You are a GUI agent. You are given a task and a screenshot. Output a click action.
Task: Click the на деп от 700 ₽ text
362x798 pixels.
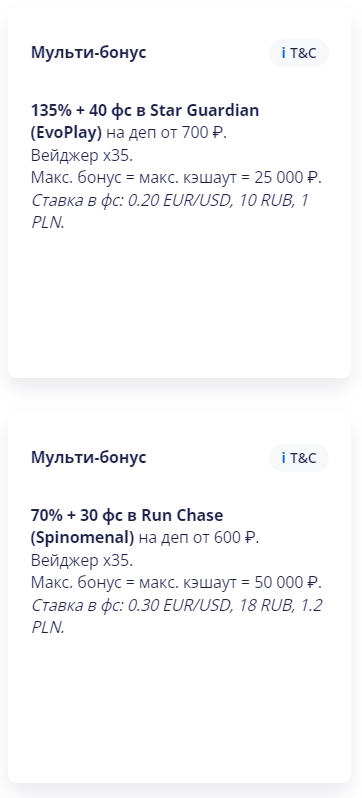point(166,133)
